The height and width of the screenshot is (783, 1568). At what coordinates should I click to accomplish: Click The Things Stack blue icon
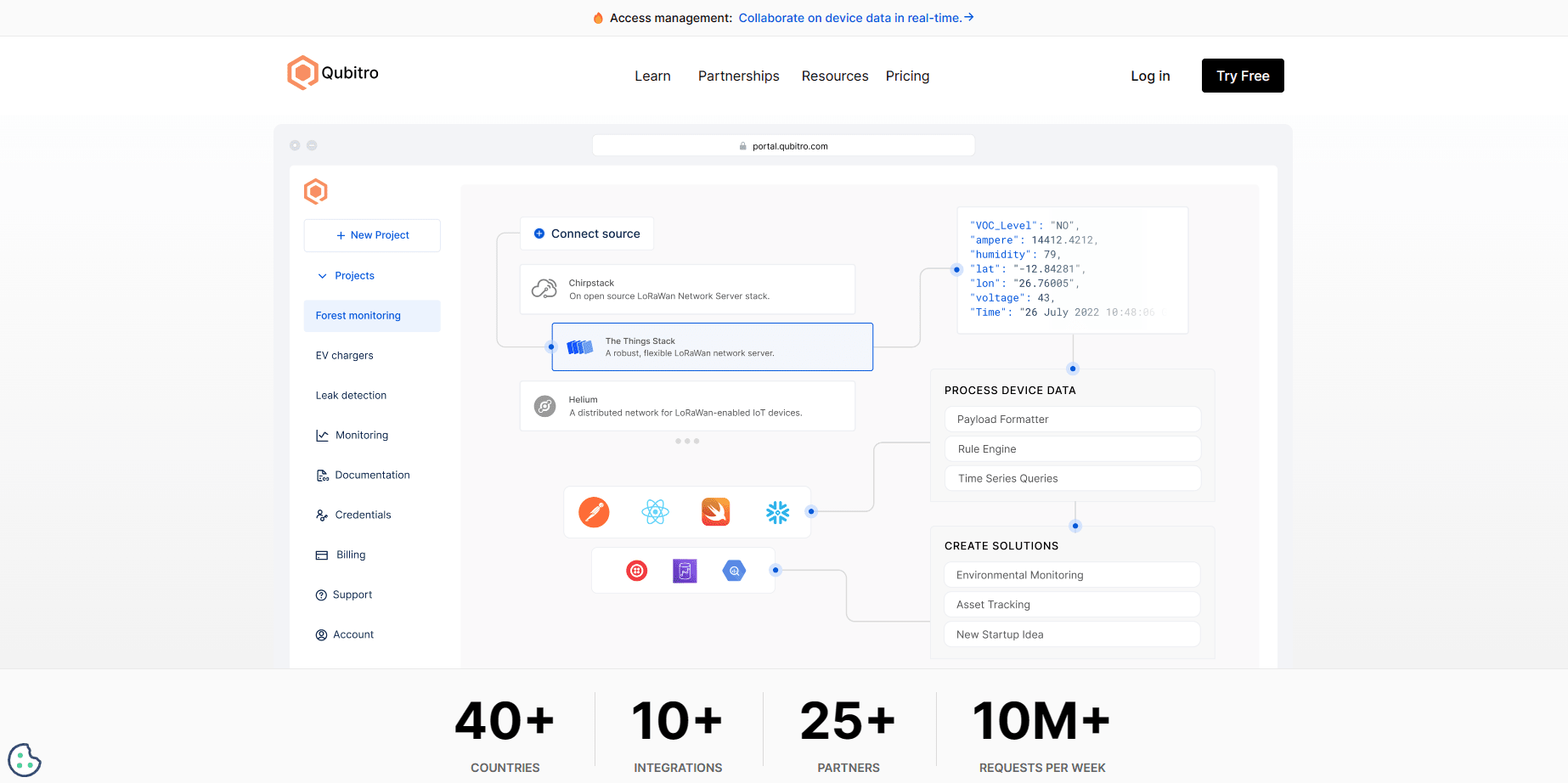click(580, 346)
